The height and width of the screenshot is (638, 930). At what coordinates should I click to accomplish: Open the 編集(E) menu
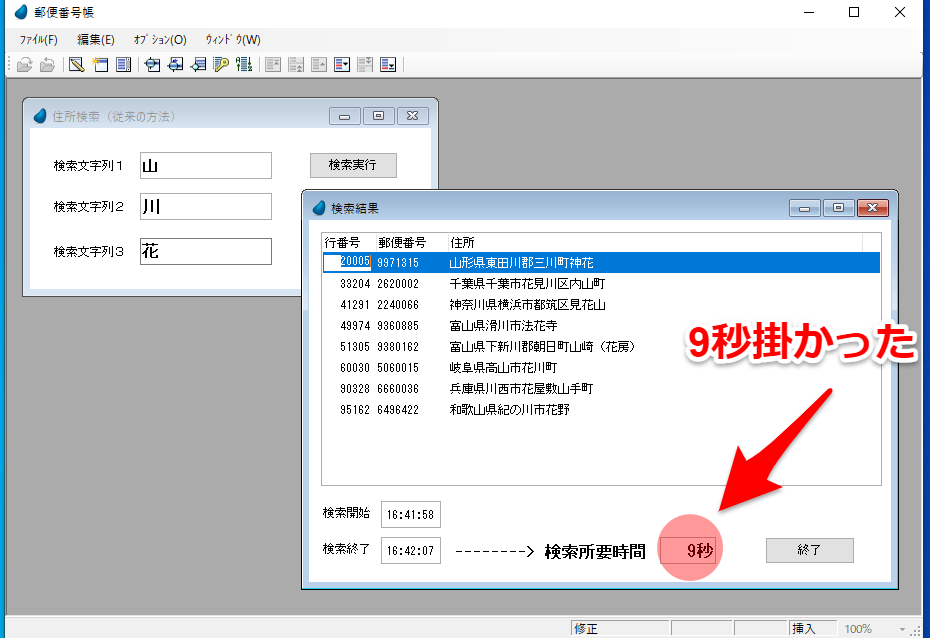(x=96, y=40)
